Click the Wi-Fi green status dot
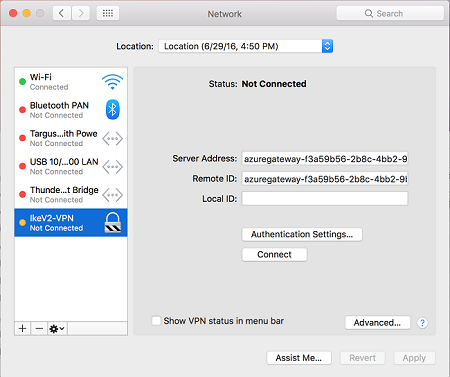450x377 pixels. [x=22, y=82]
